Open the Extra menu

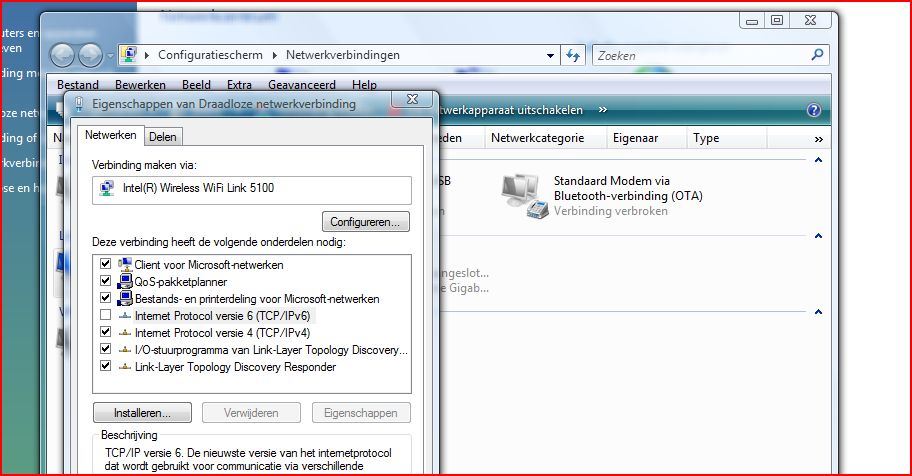coord(239,85)
